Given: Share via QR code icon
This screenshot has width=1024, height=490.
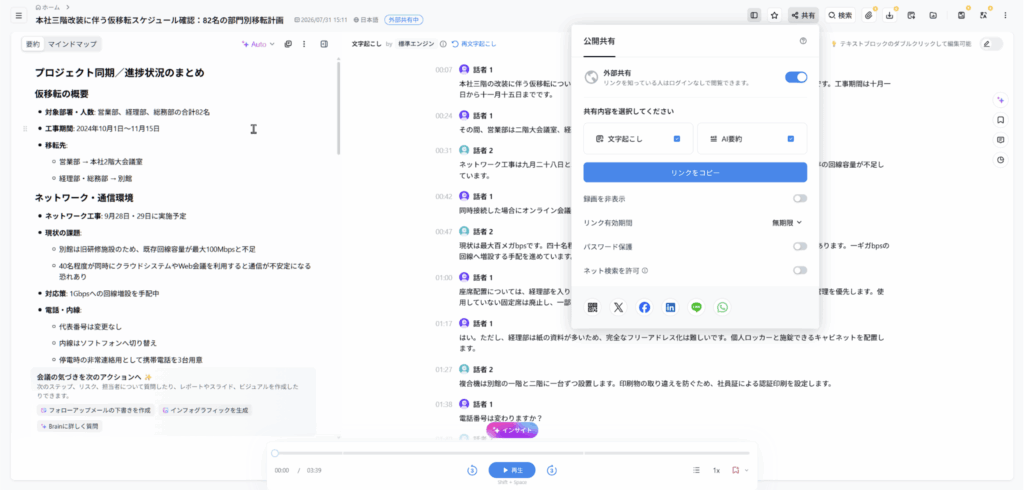Looking at the screenshot, I should click(x=592, y=307).
